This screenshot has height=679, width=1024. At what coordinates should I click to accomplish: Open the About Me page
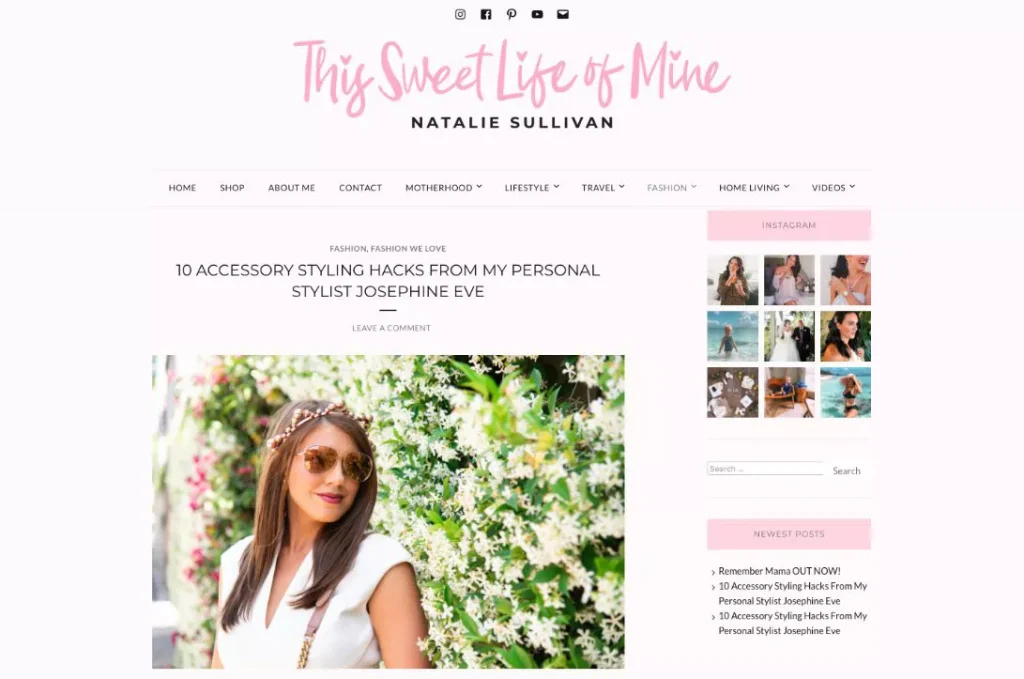coord(291,187)
